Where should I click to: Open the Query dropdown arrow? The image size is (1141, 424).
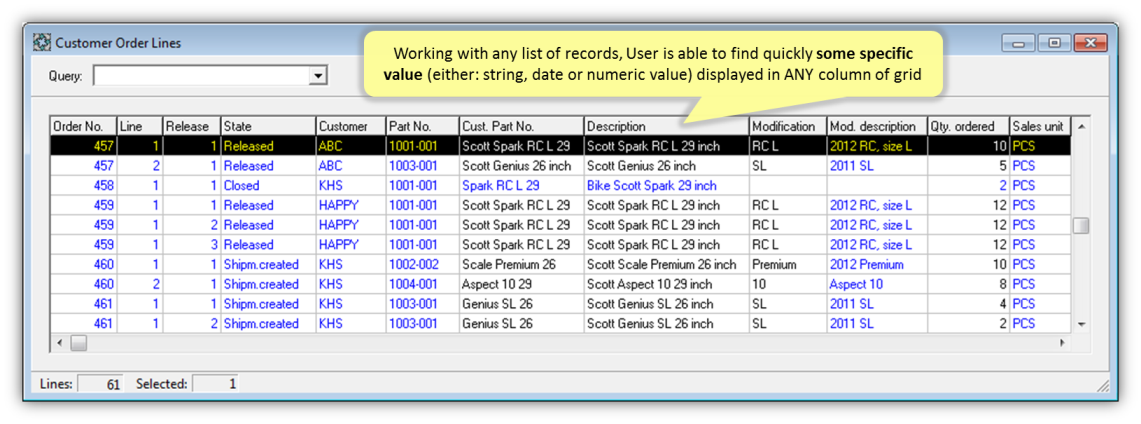coord(318,76)
